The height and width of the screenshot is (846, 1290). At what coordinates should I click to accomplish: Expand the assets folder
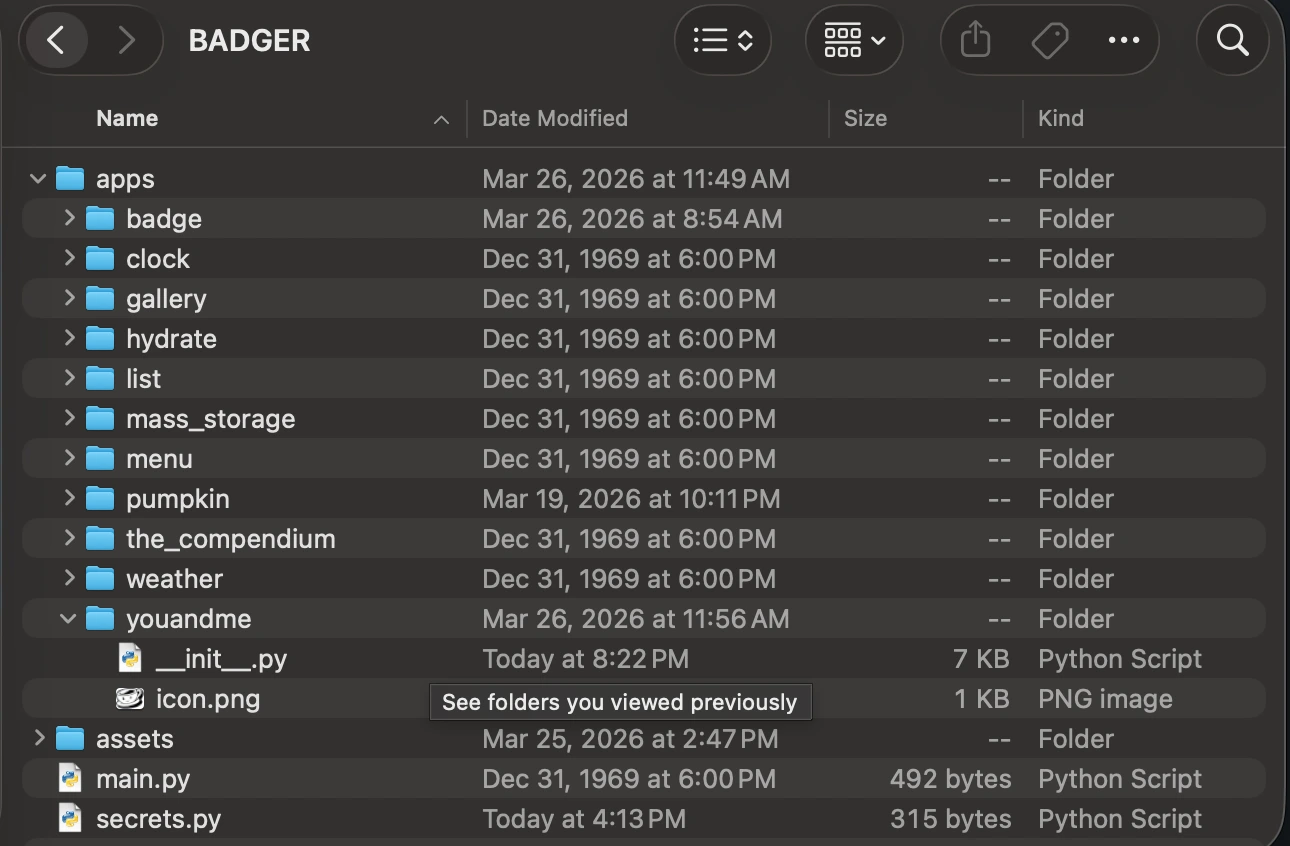tap(39, 739)
